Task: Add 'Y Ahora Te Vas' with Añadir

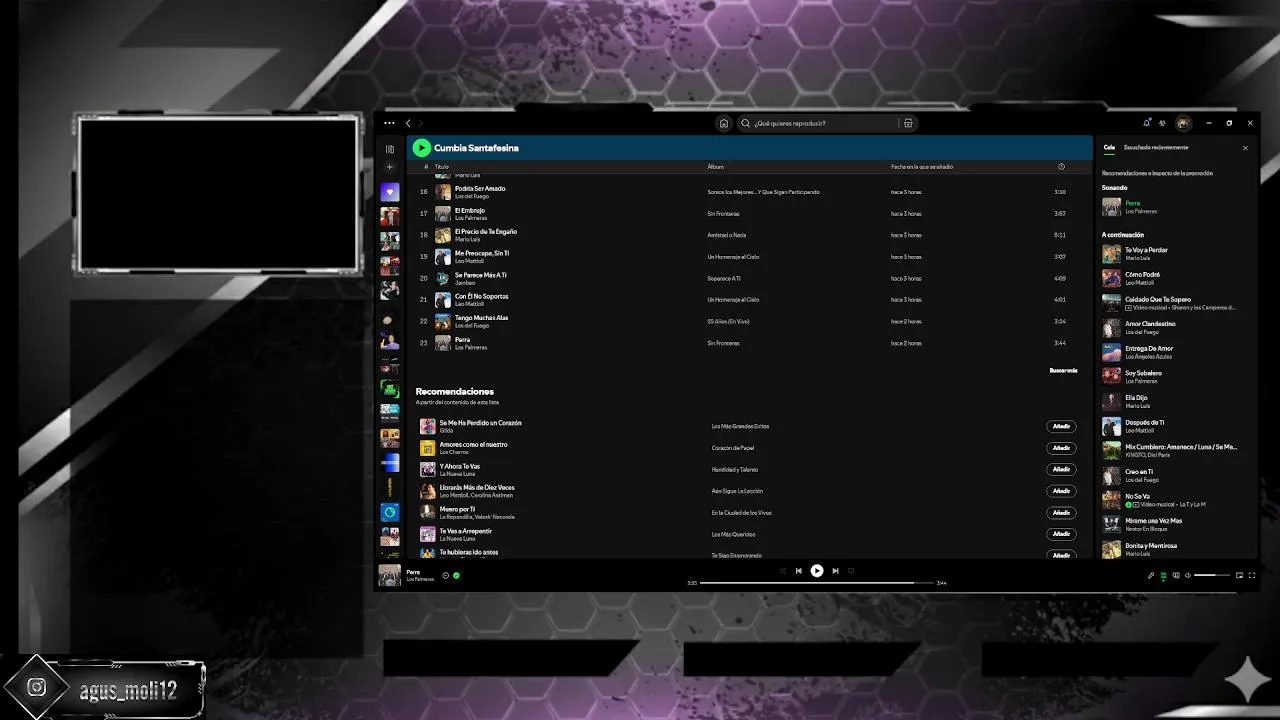Action: [1061, 469]
